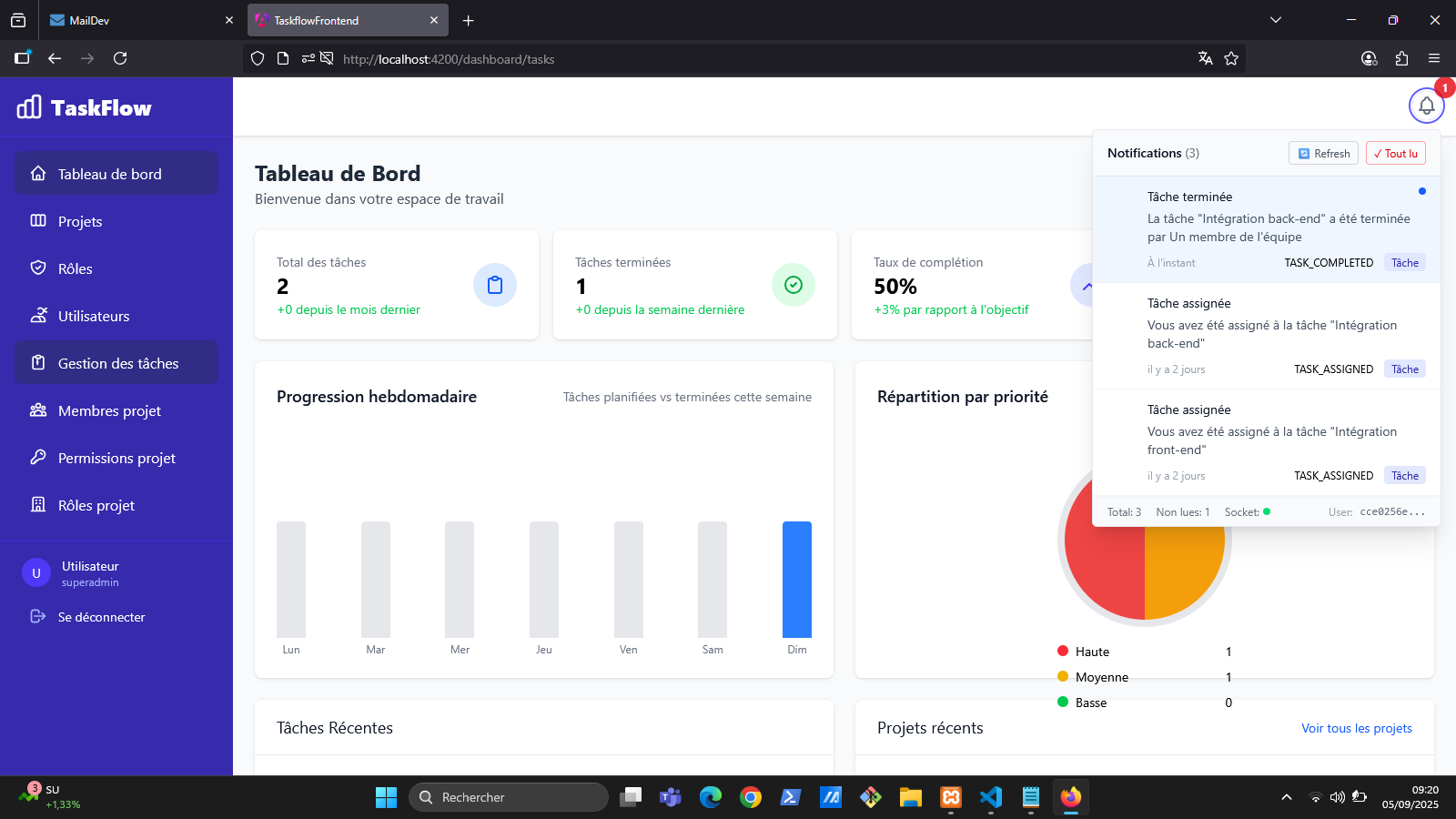Screen dimensions: 1456x819
Task: Open XAMPP from the taskbar
Action: pyautogui.click(x=951, y=797)
